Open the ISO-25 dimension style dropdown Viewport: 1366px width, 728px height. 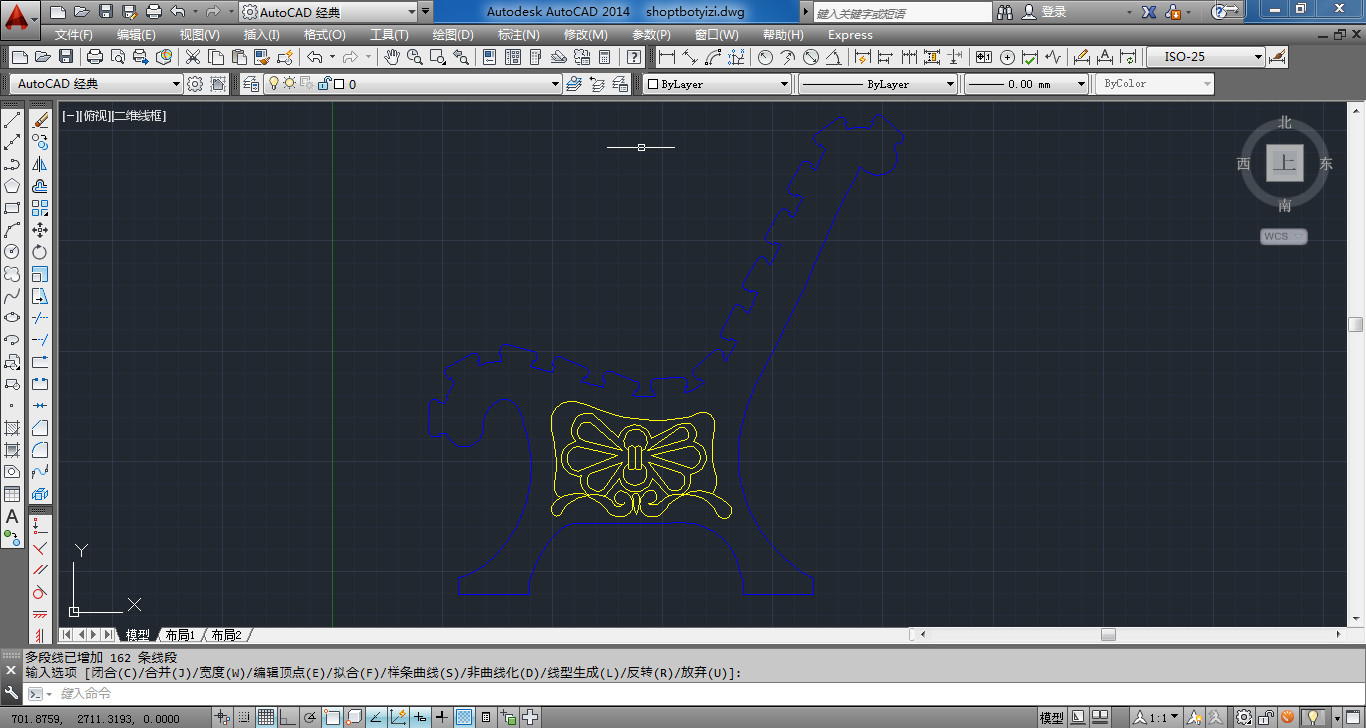[x=1206, y=57]
